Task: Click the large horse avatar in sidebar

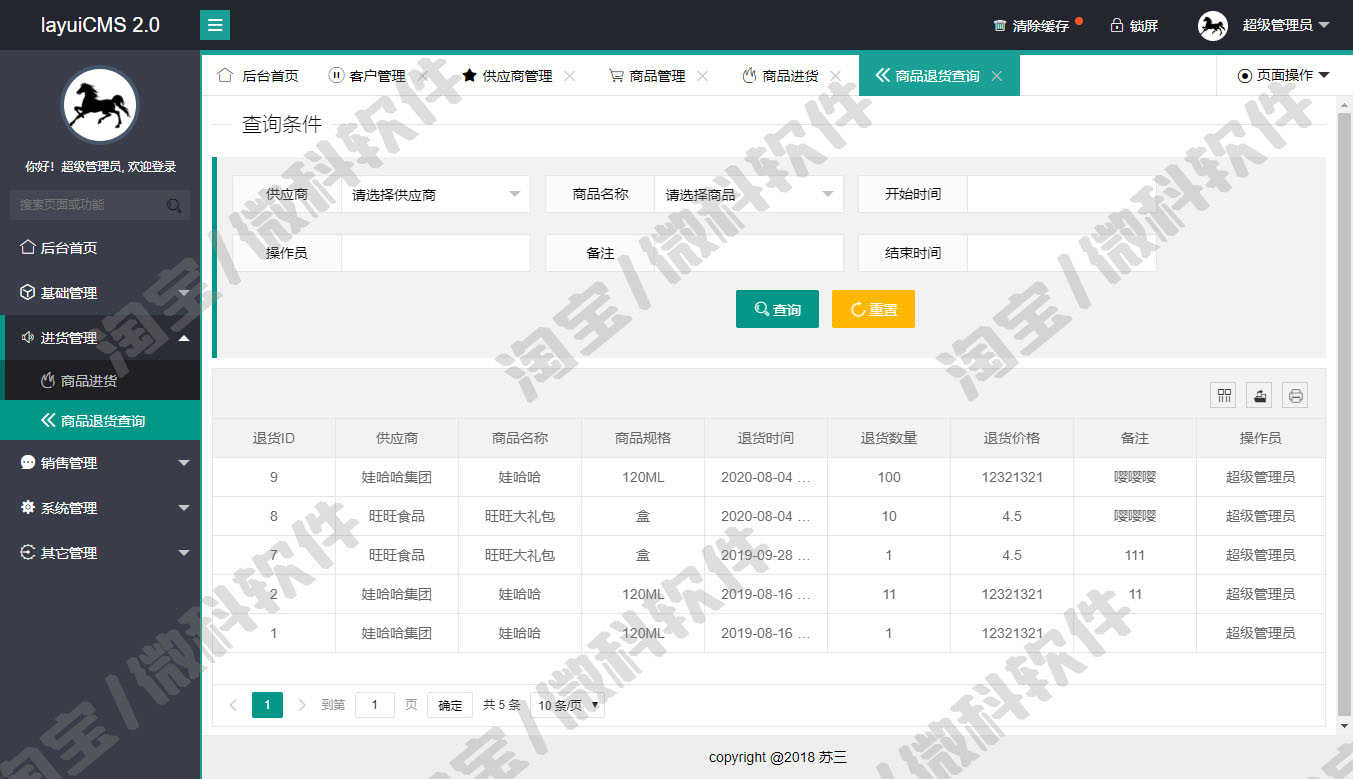Action: click(100, 105)
